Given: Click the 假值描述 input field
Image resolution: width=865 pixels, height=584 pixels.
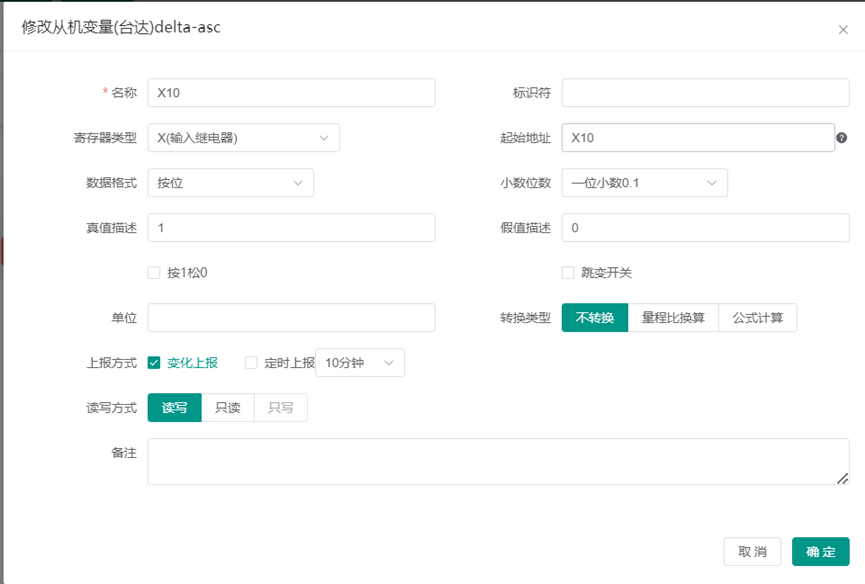Looking at the screenshot, I should (705, 228).
